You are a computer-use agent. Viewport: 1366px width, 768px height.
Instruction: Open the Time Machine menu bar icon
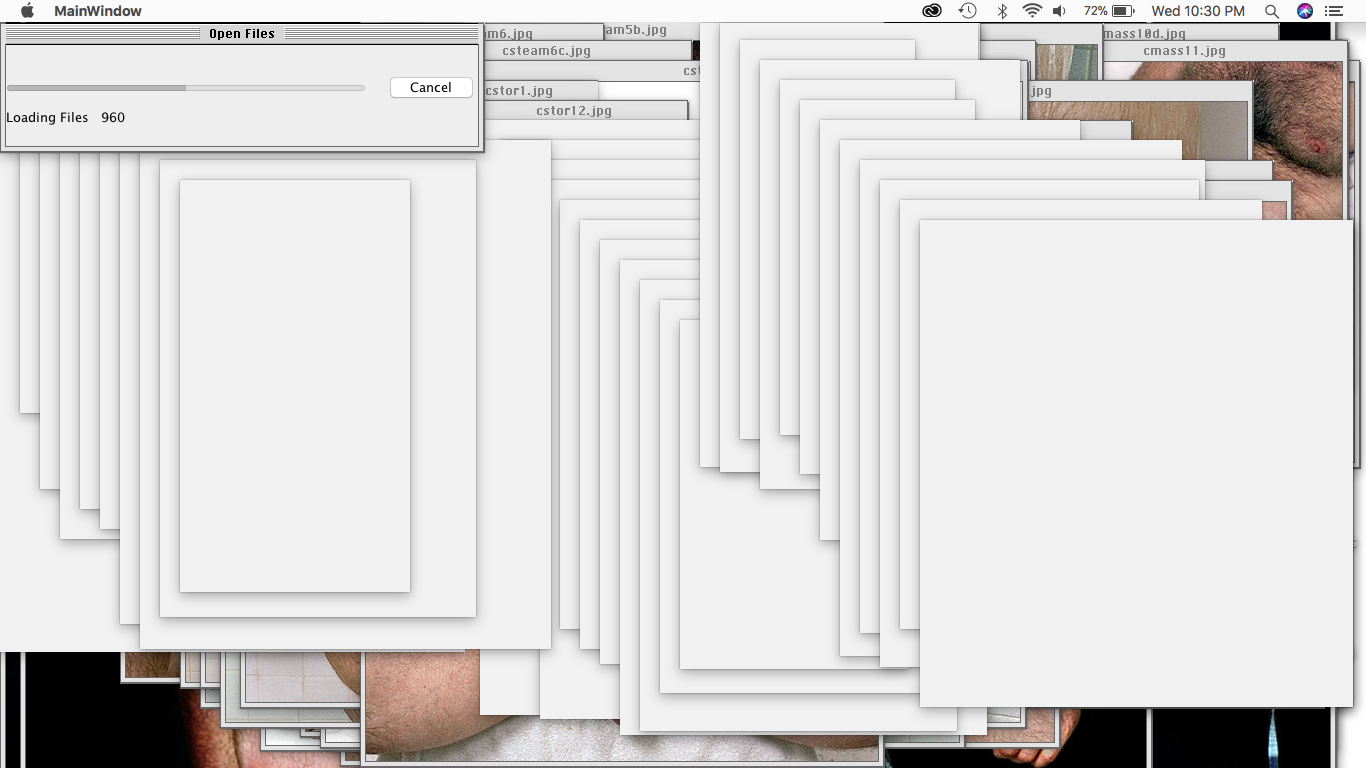967,11
